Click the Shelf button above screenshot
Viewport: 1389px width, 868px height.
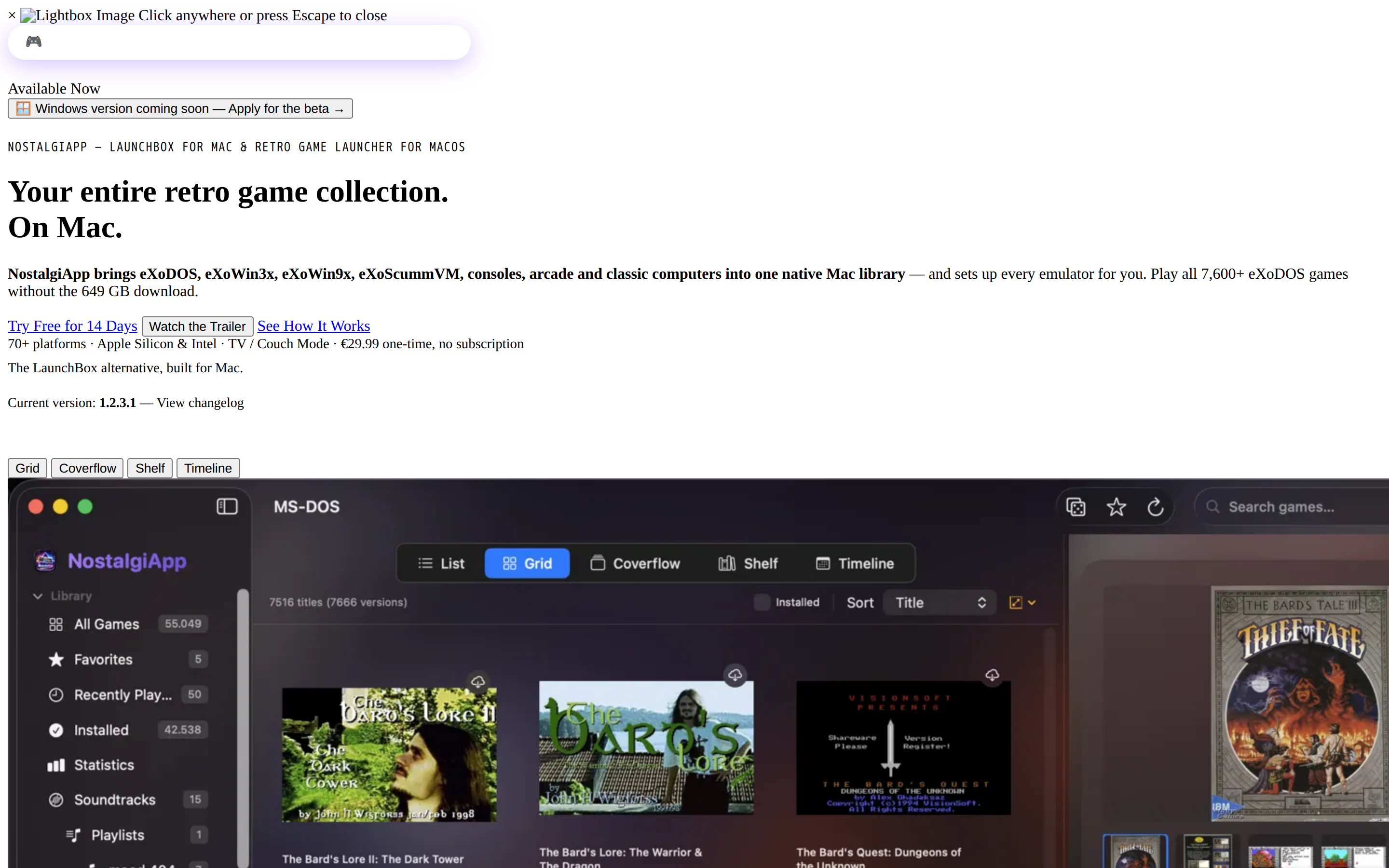[x=150, y=468]
